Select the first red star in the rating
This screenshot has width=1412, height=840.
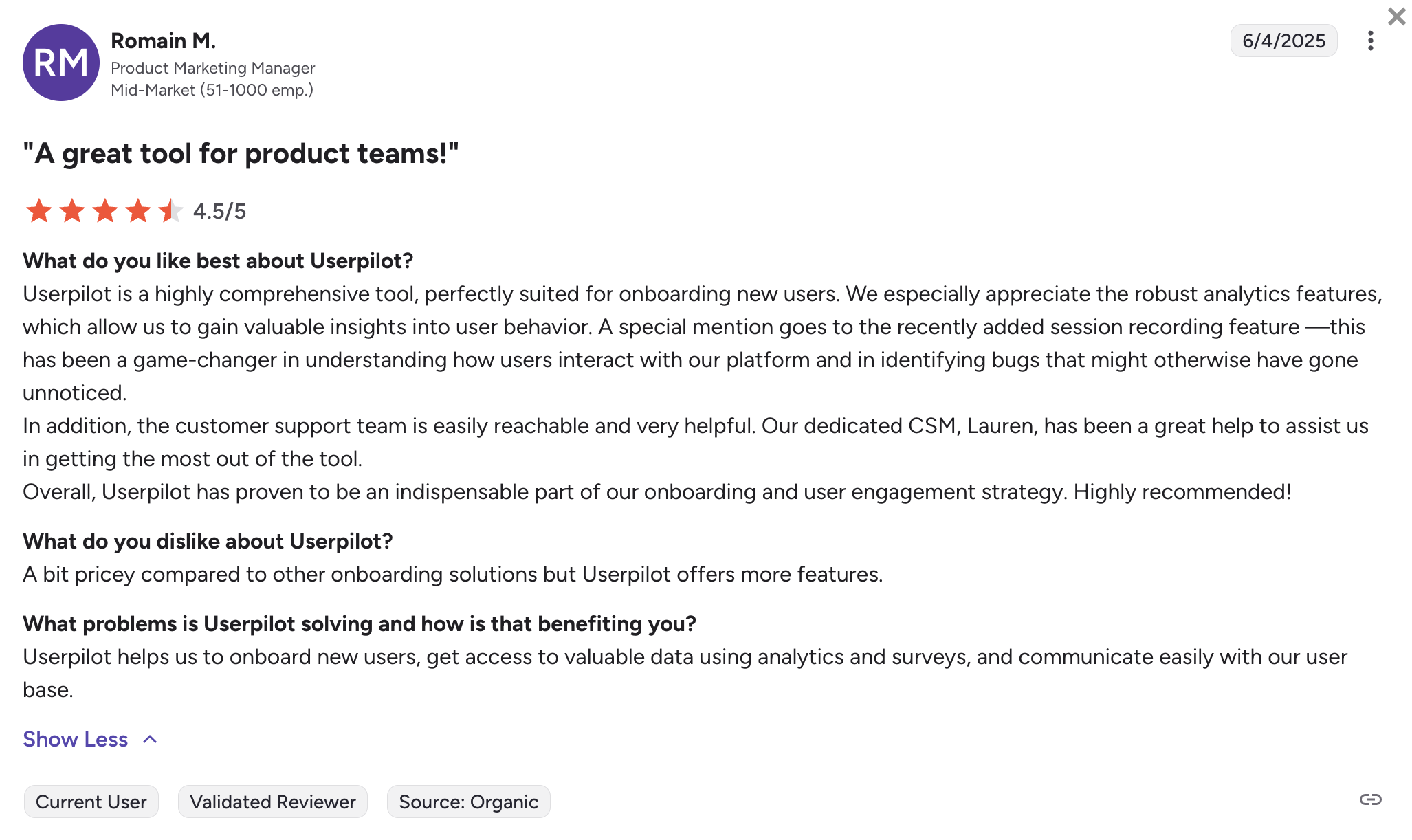[x=40, y=211]
